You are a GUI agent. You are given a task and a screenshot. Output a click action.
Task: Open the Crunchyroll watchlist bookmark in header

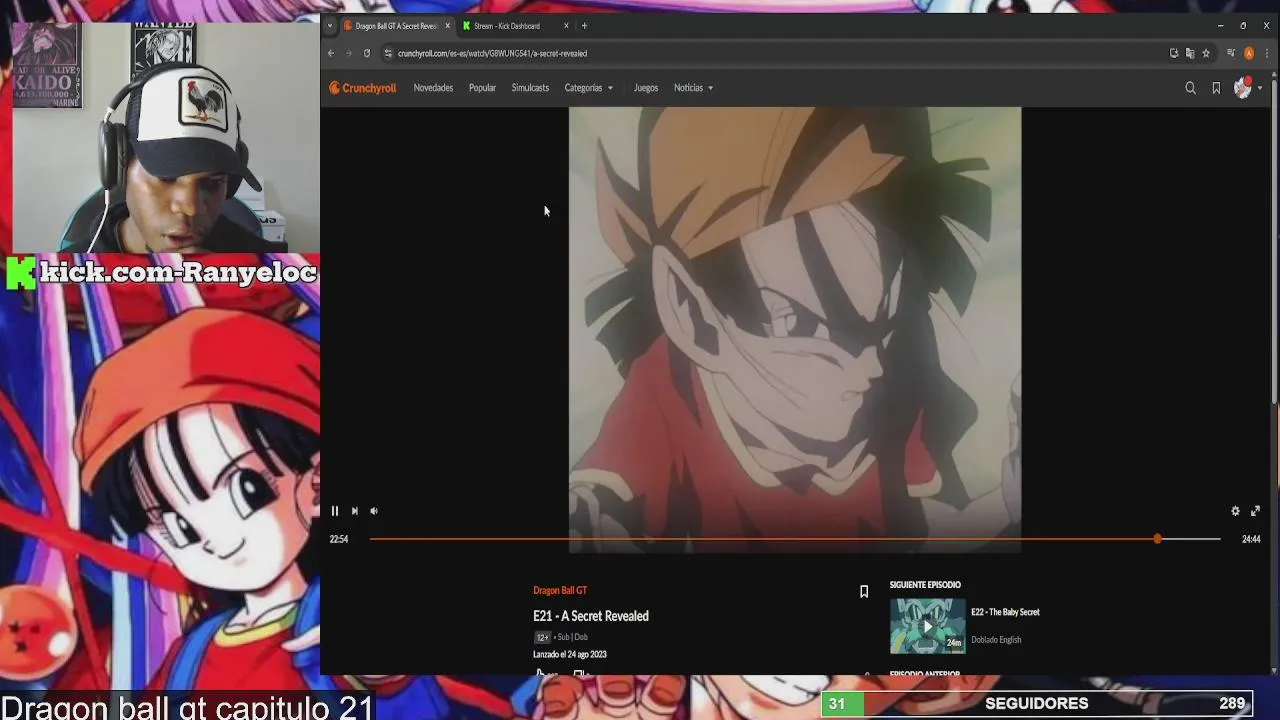1216,88
